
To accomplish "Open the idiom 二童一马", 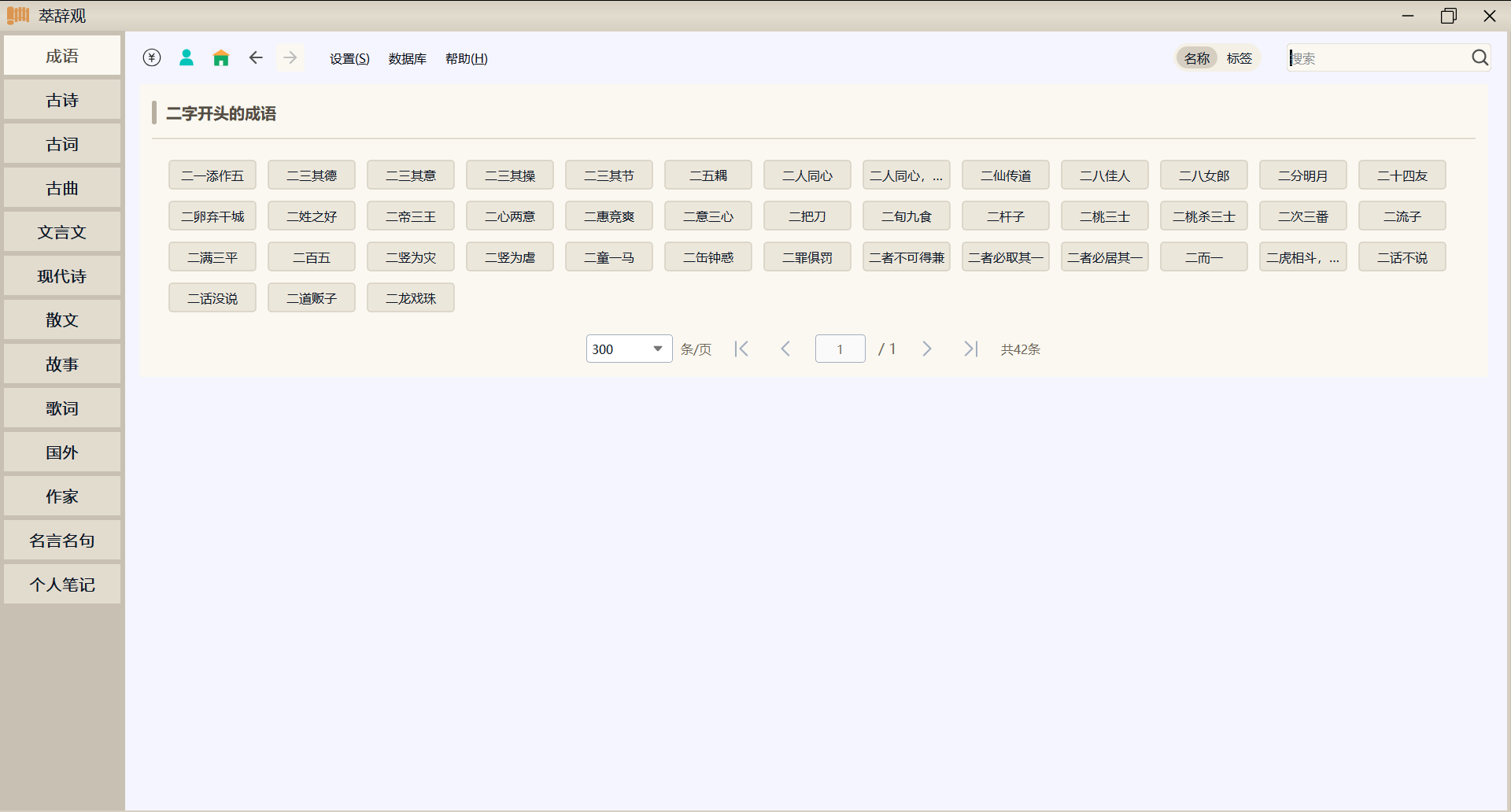I will click(x=609, y=257).
